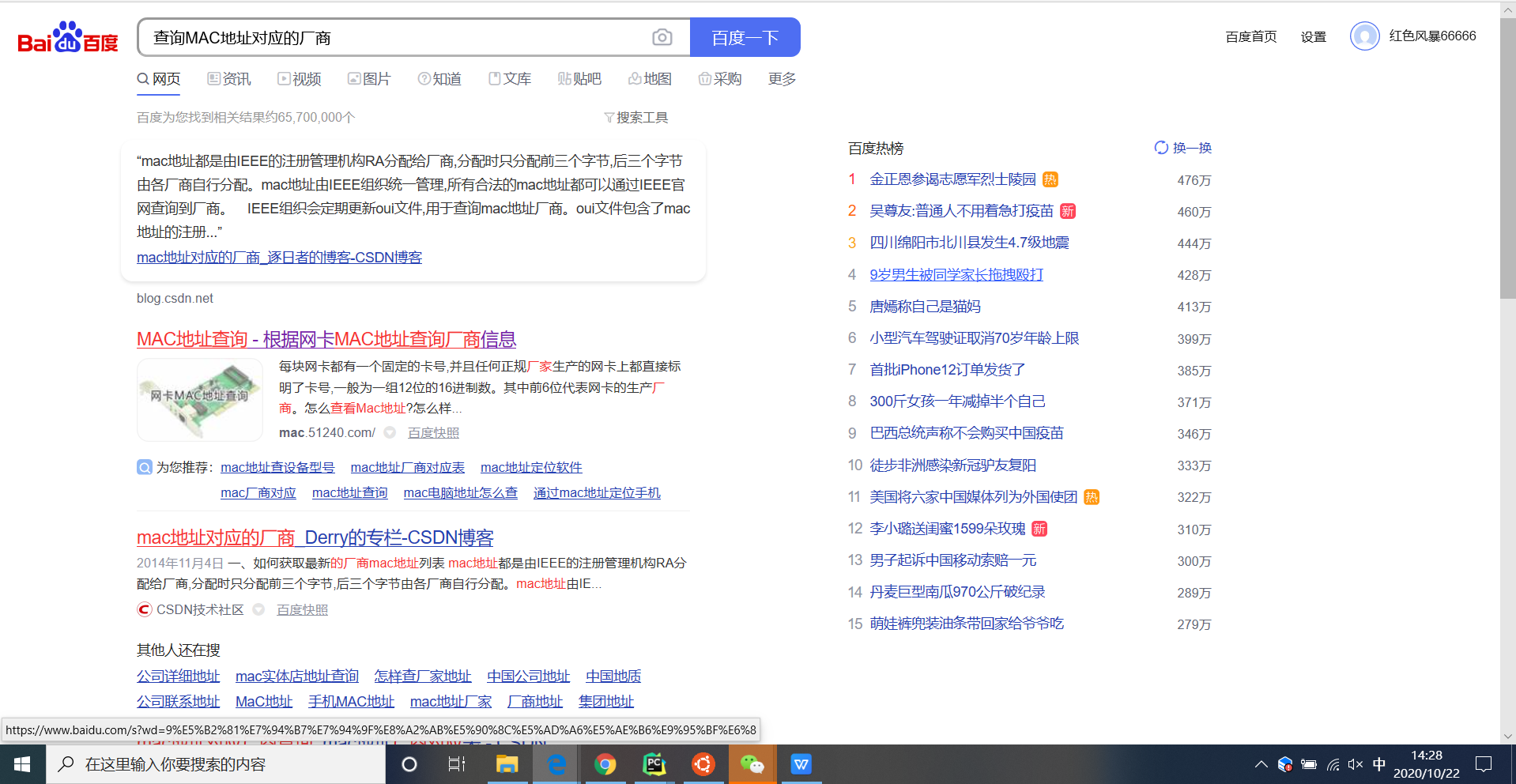Switch to the 贴吧 tab
1516x784 pixels.
579,79
